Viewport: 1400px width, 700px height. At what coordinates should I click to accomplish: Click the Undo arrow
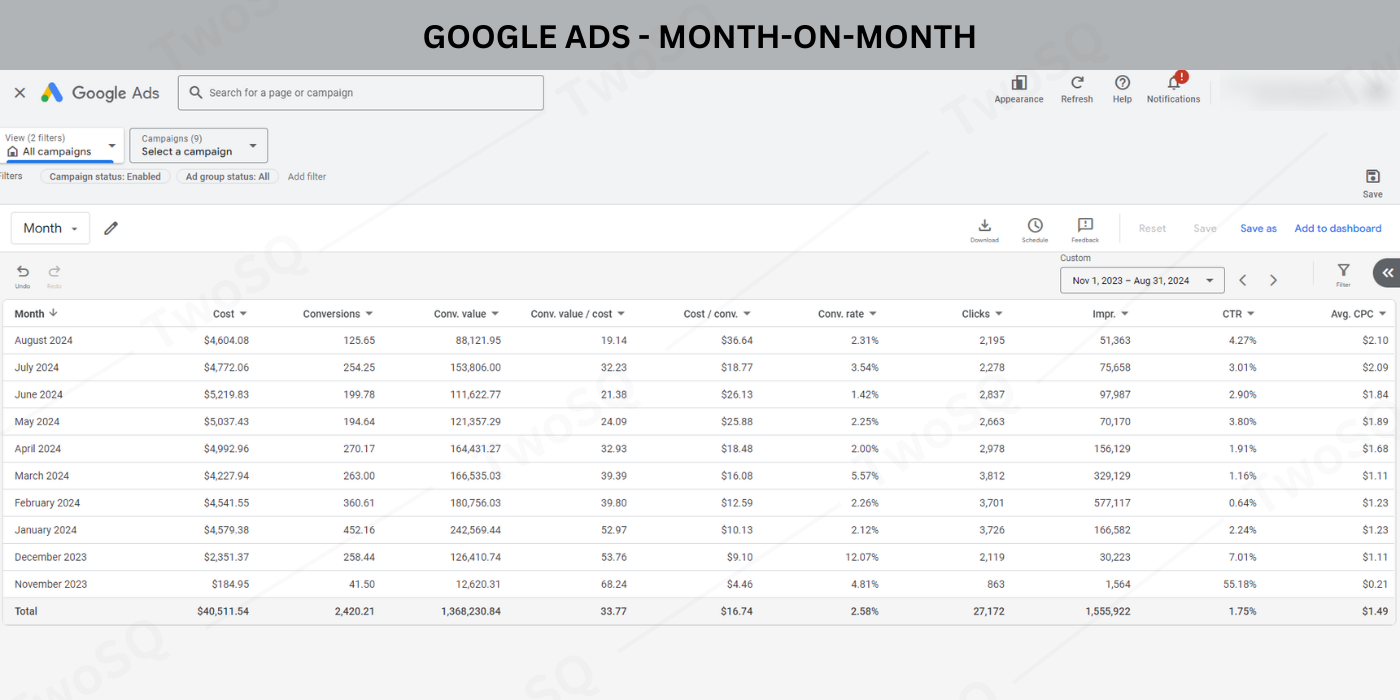[23, 272]
